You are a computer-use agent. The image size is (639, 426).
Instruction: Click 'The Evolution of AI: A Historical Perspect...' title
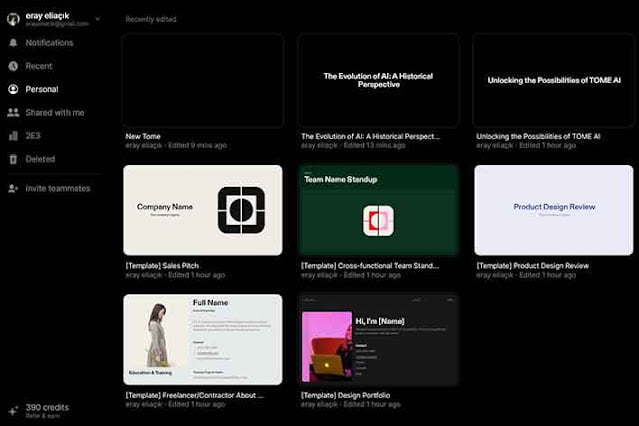(370, 136)
